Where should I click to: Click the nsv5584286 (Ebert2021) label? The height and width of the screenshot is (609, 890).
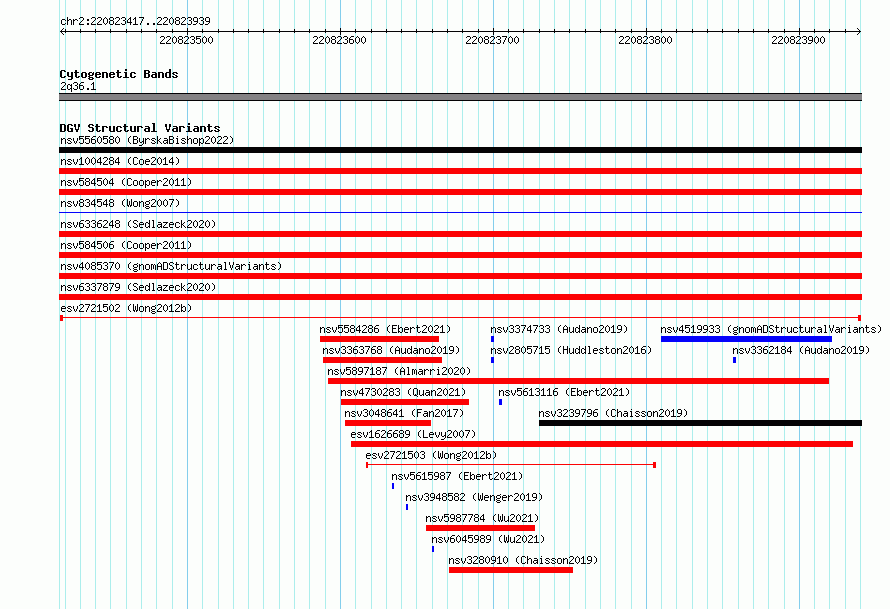click(385, 329)
